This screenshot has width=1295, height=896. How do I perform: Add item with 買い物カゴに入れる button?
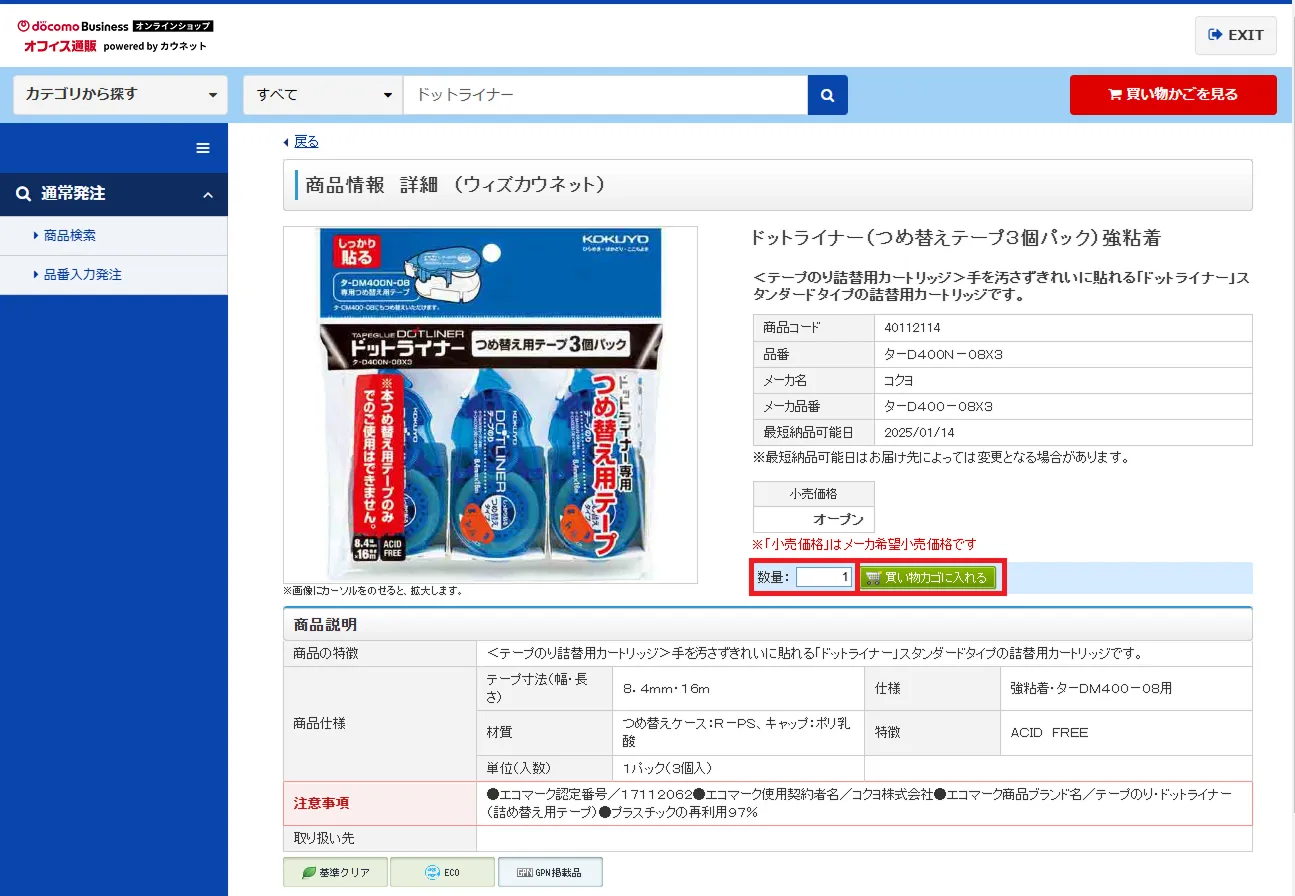tap(928, 578)
